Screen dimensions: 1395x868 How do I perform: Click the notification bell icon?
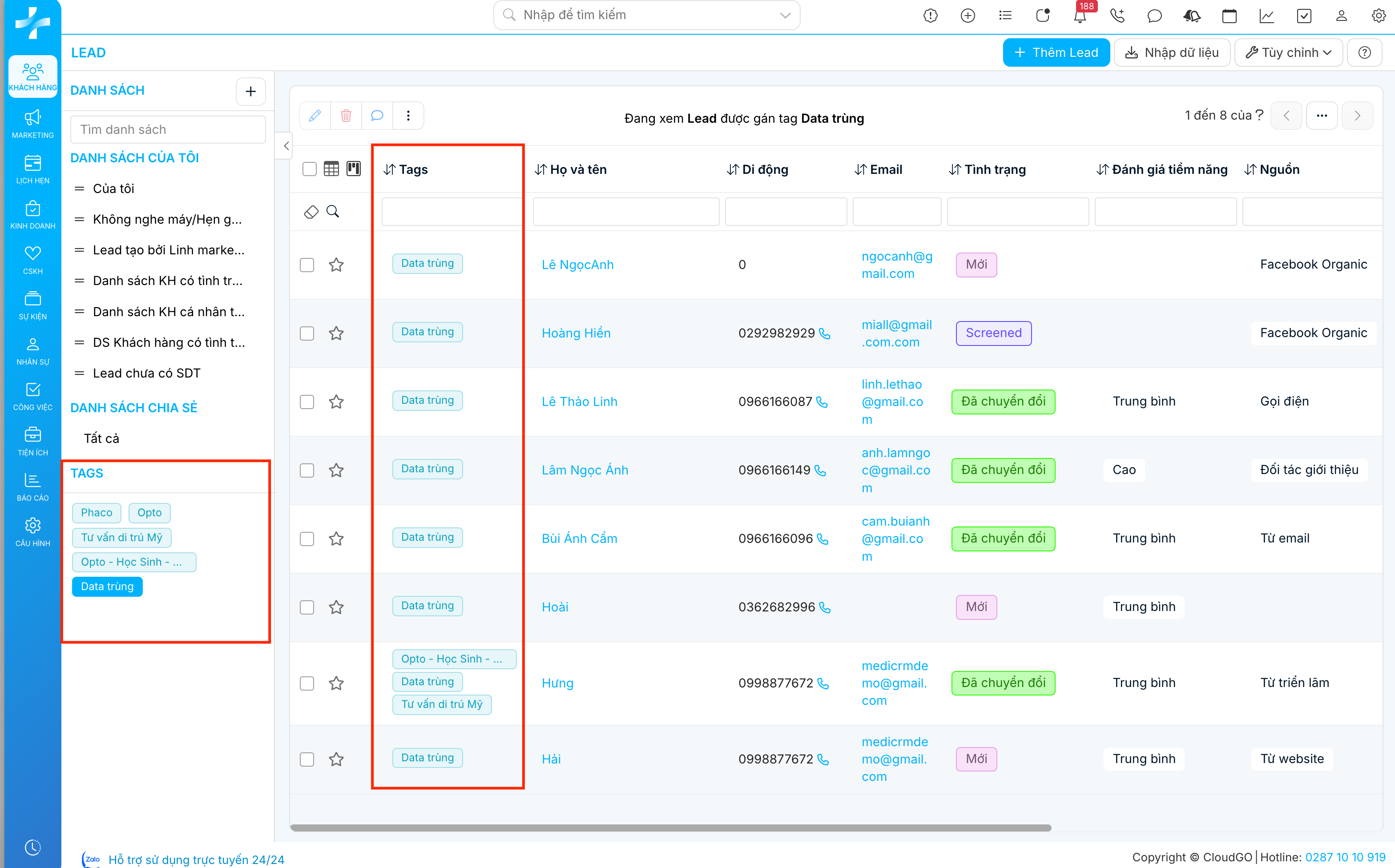point(1079,16)
